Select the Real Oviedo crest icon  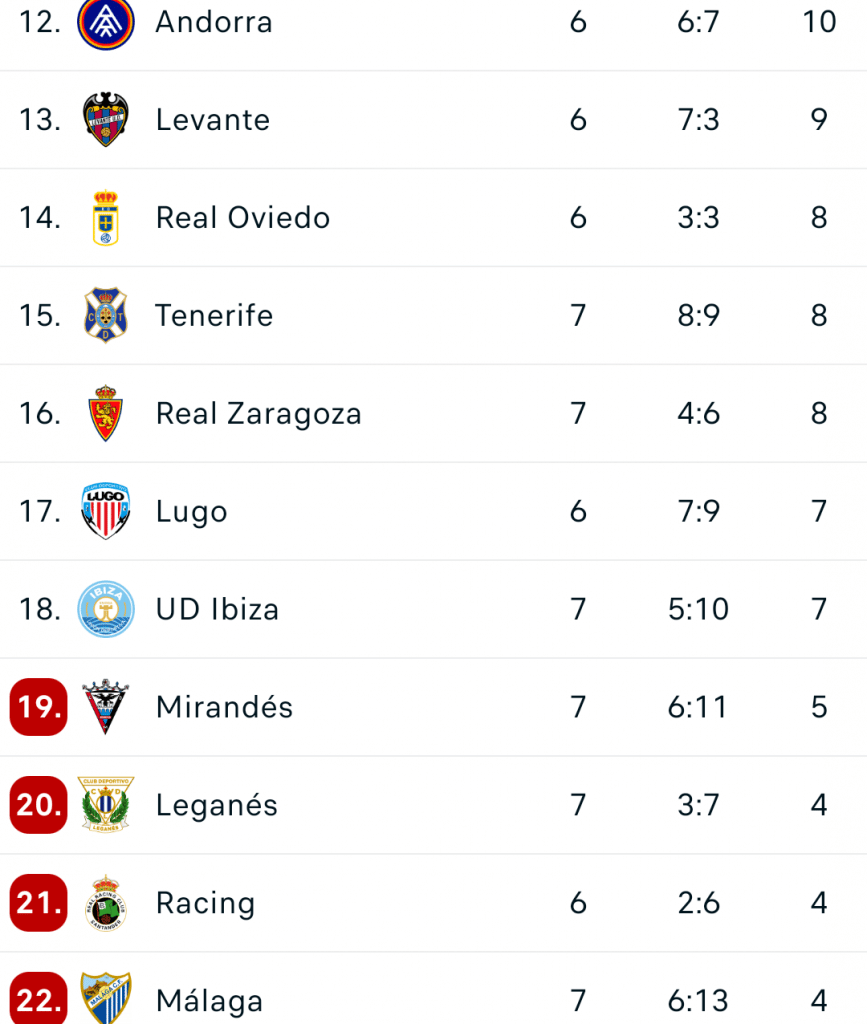click(x=105, y=218)
